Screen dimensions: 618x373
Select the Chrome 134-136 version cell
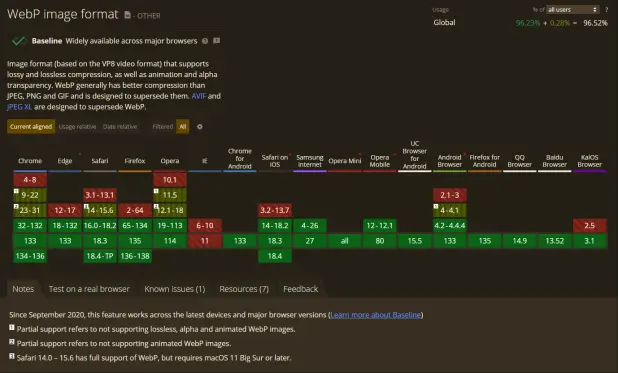click(x=30, y=256)
